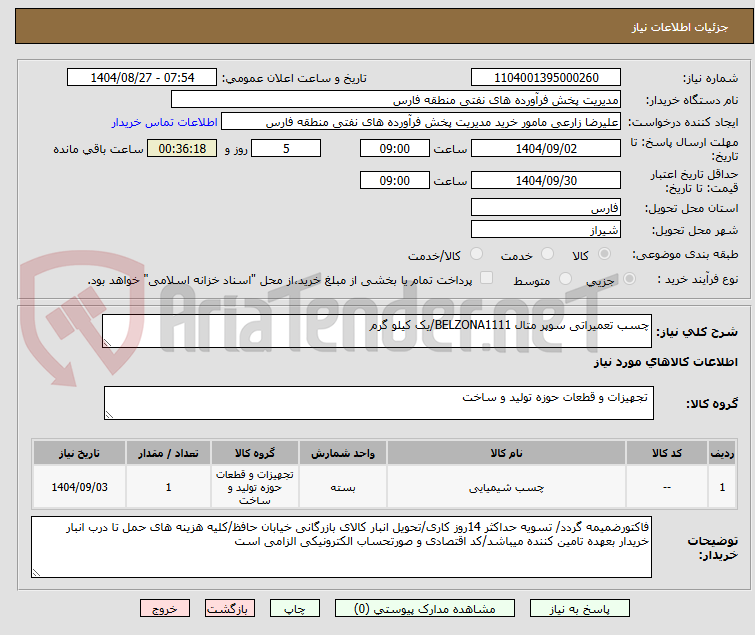The width and height of the screenshot is (755, 635).
Task: Click the واحد شمارش column header
Action: click(x=342, y=453)
